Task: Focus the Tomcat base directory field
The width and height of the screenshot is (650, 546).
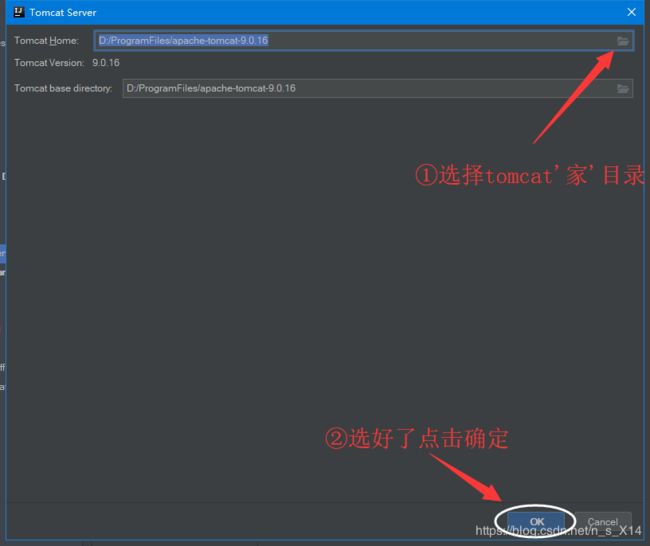Action: (x=378, y=88)
